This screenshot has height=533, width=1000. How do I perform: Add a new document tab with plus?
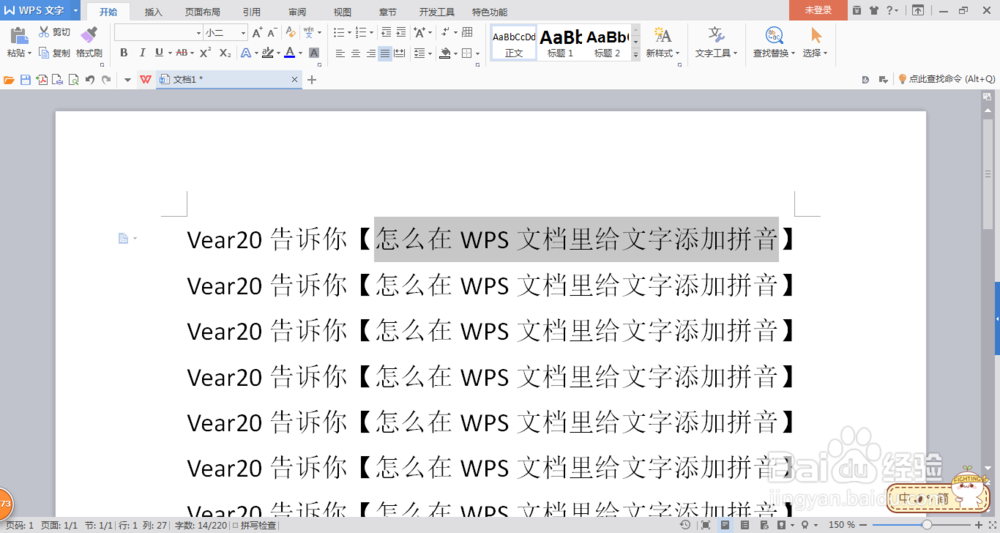tap(312, 80)
